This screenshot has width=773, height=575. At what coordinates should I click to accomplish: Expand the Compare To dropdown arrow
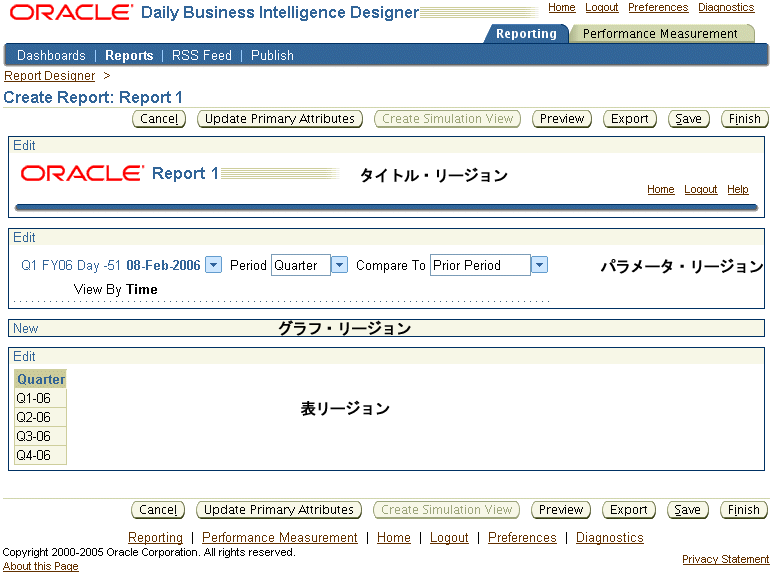coord(539,265)
